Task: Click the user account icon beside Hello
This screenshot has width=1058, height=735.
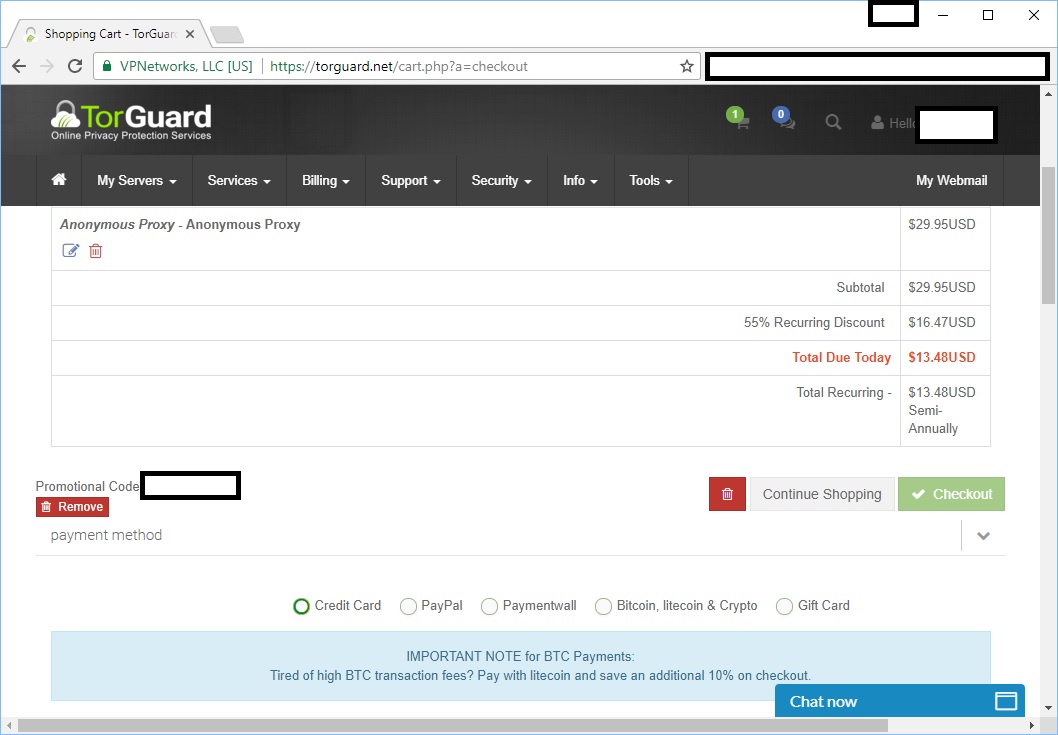Action: (x=877, y=122)
